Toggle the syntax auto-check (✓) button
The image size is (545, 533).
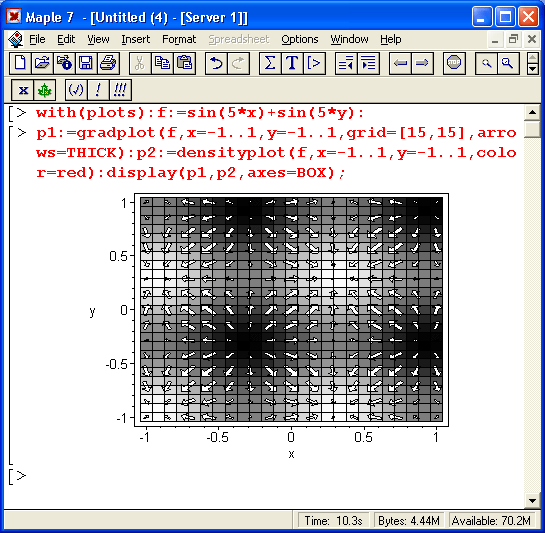coord(76,90)
